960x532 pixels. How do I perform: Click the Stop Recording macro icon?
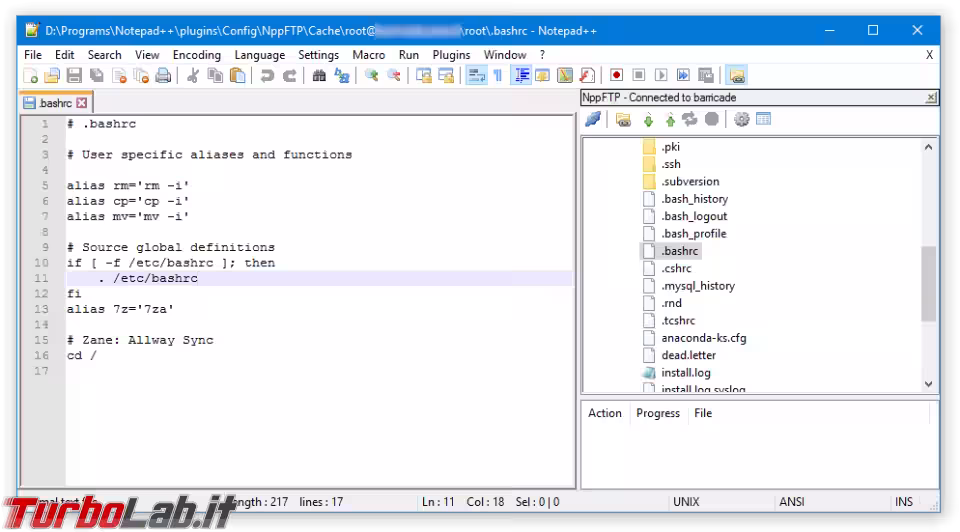point(639,75)
